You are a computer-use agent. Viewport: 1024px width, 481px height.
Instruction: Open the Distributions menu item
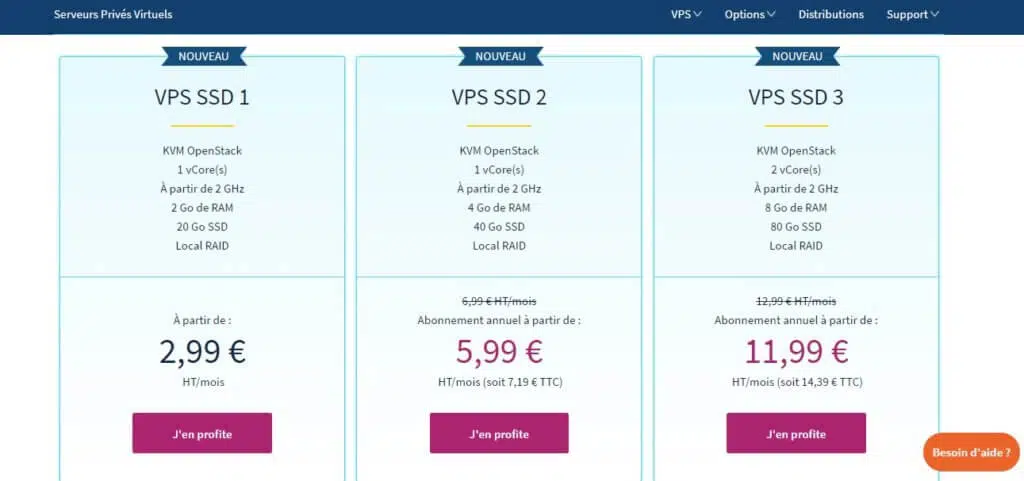(x=831, y=15)
